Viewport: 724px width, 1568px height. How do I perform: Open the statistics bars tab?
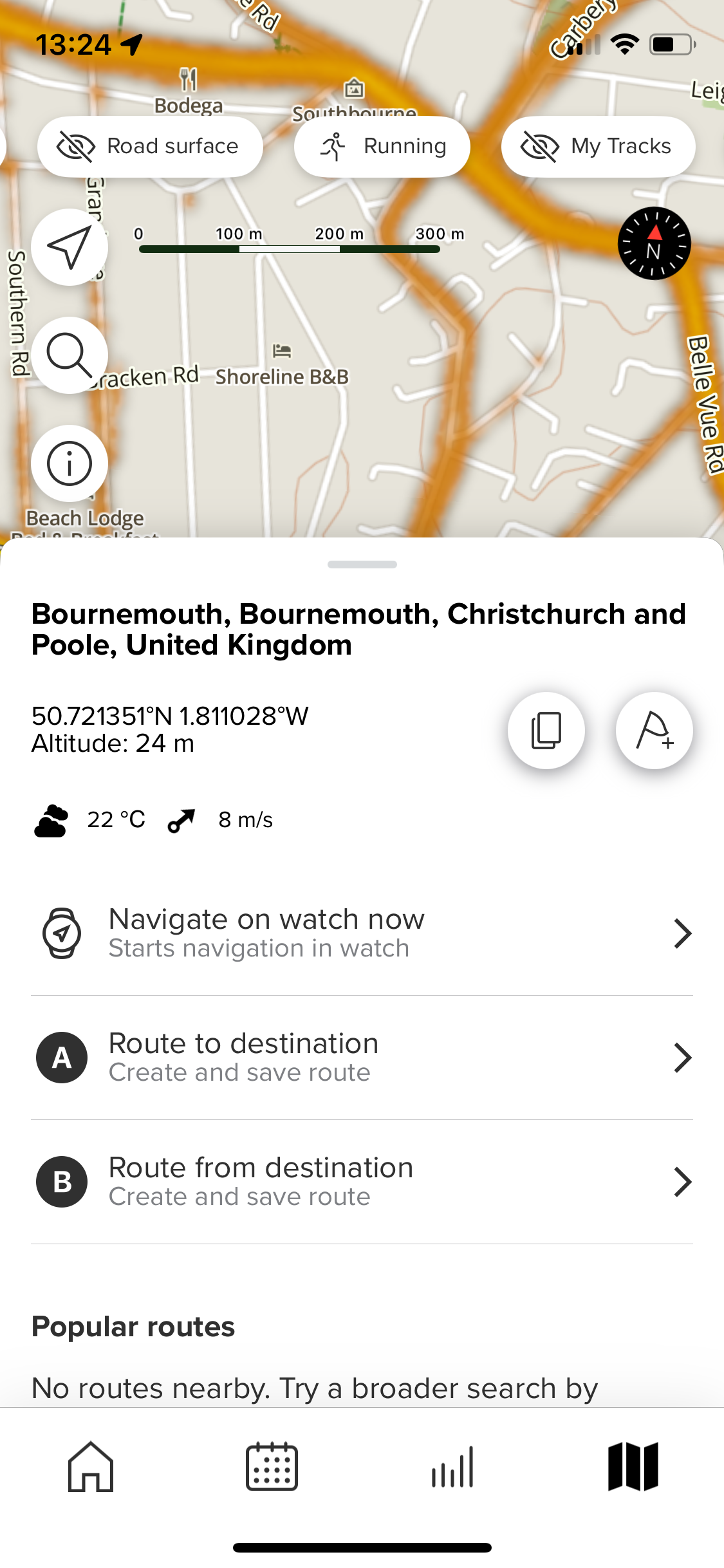(452, 1466)
